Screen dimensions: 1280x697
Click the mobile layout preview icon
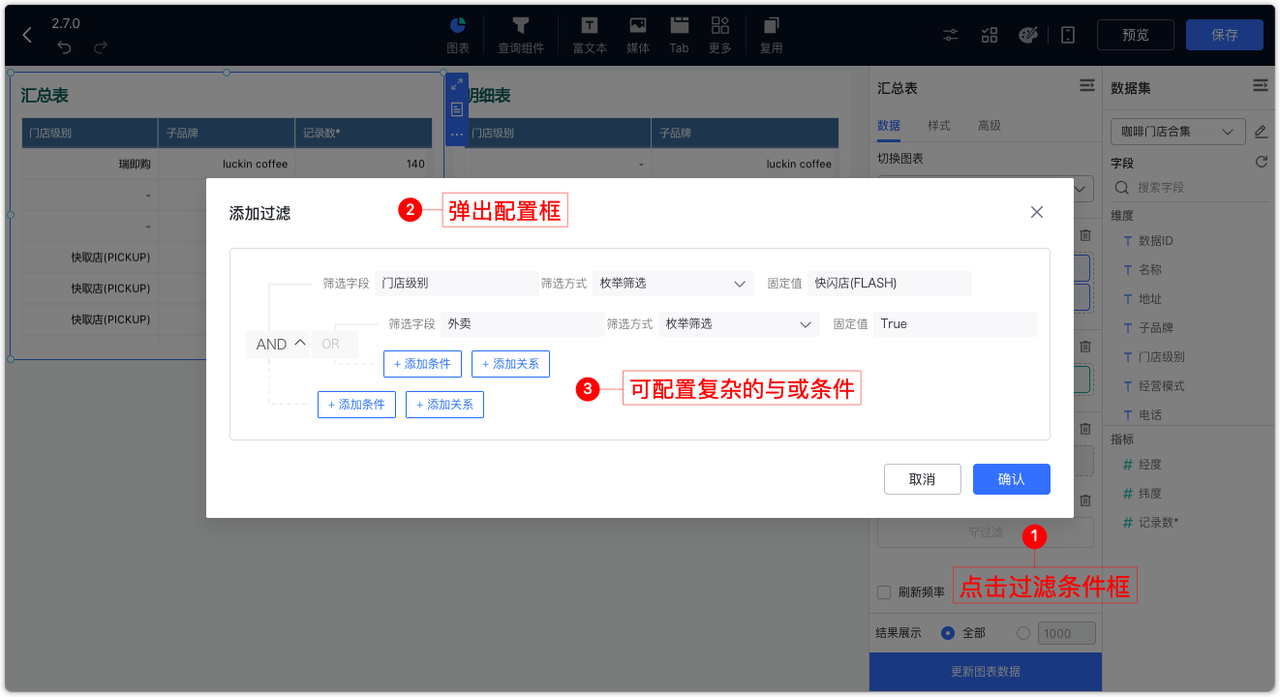pos(1067,34)
